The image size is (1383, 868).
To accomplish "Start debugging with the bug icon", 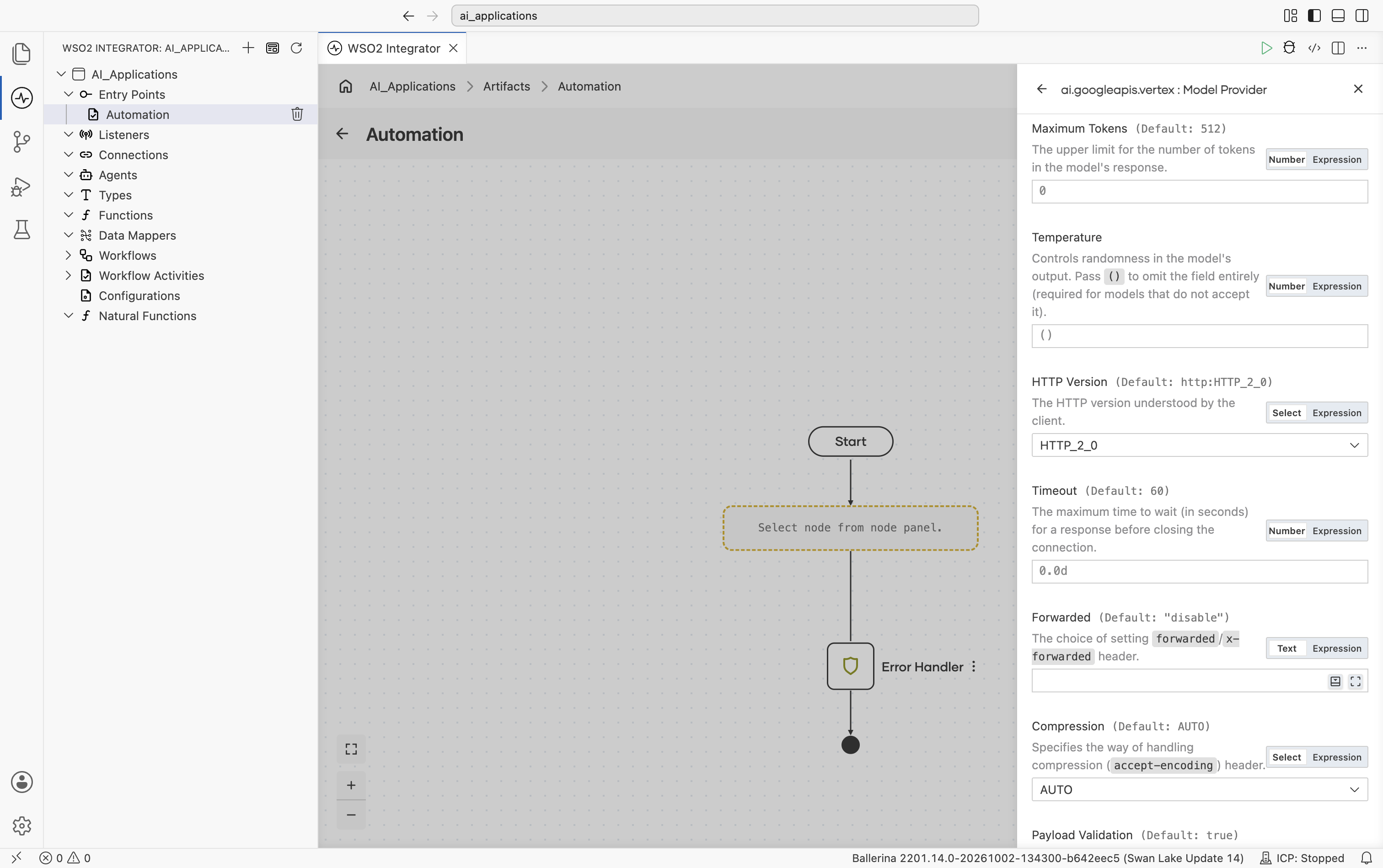I will [1289, 48].
